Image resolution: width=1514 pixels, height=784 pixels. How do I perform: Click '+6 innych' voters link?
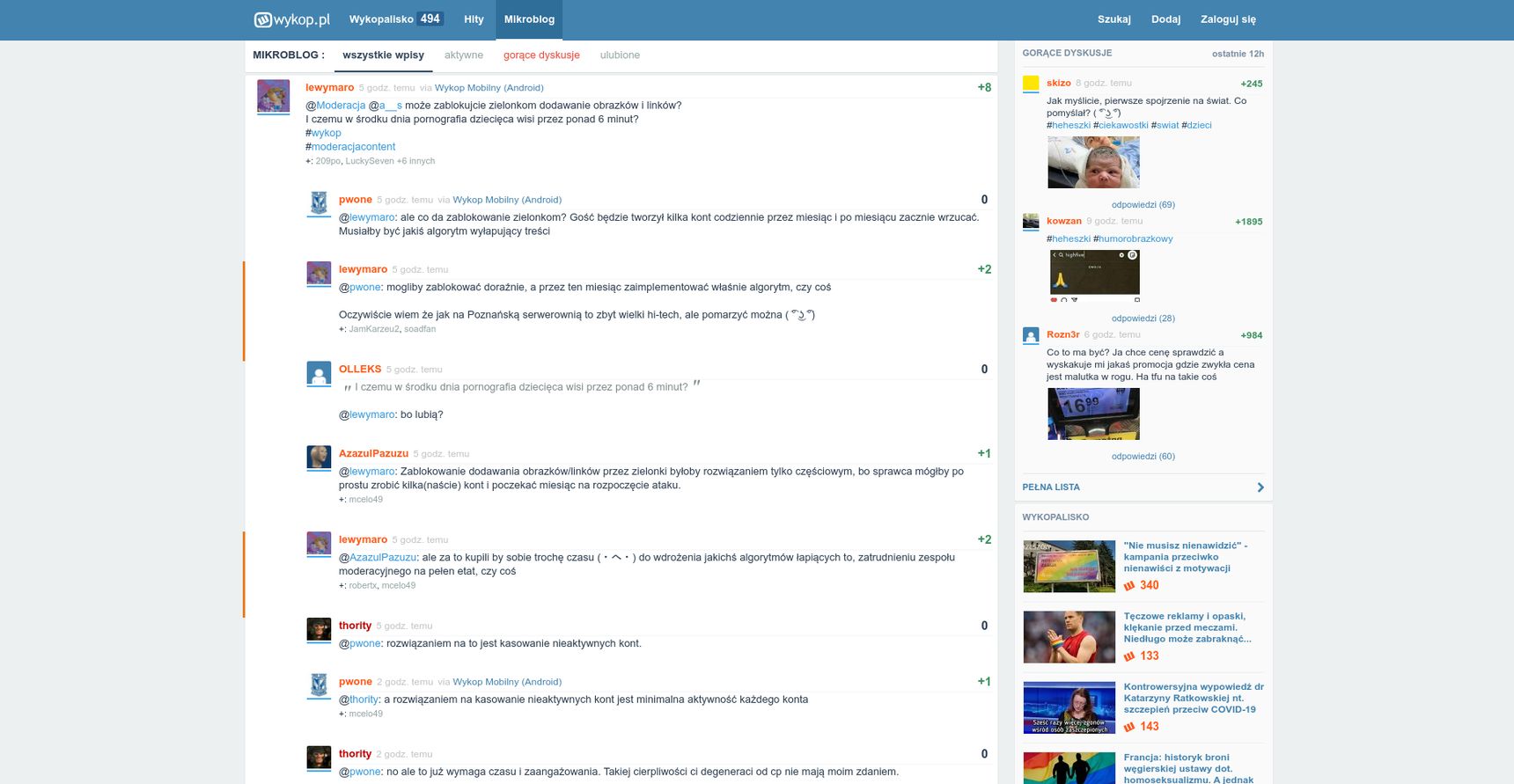pyautogui.click(x=415, y=161)
